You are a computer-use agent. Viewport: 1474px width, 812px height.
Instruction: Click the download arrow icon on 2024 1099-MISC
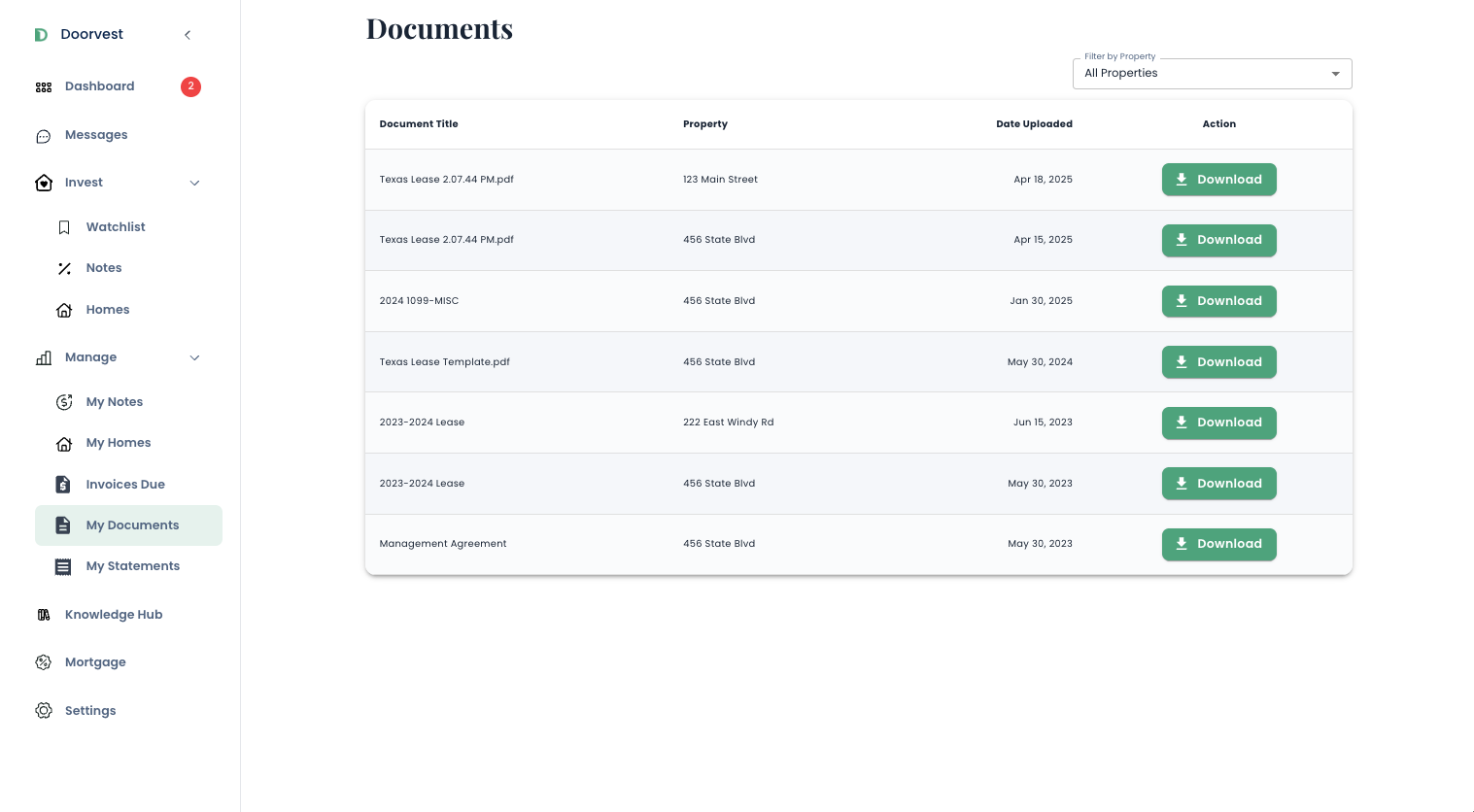[x=1182, y=301]
